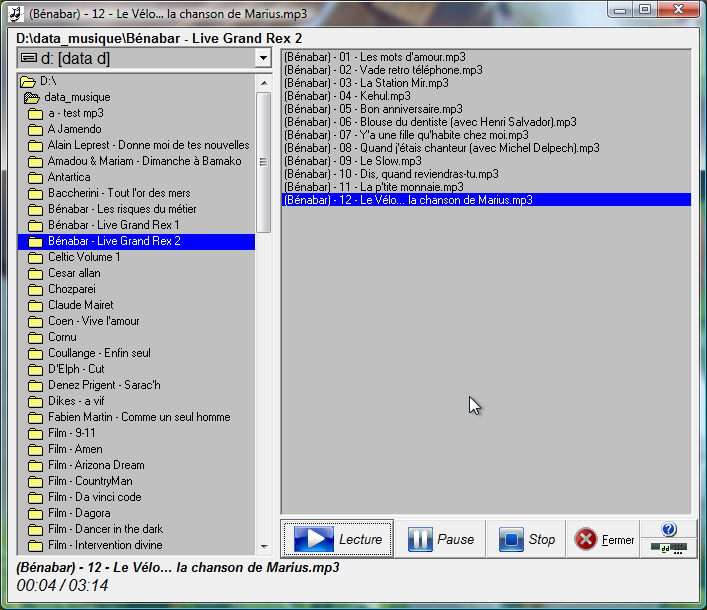Screen dimensions: 707x610
Task: Click the folder icon for Coen - Vive l'amour
Action: tap(35, 321)
